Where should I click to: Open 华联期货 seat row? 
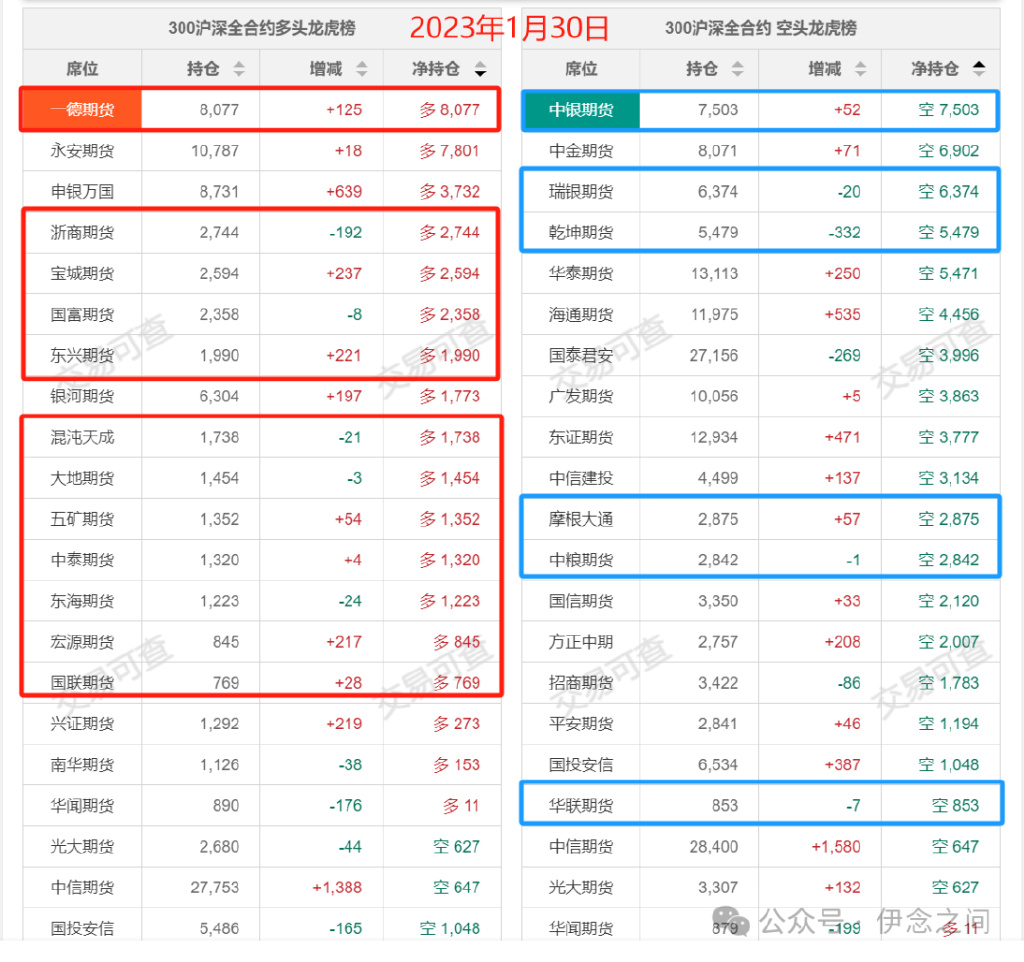[761, 805]
